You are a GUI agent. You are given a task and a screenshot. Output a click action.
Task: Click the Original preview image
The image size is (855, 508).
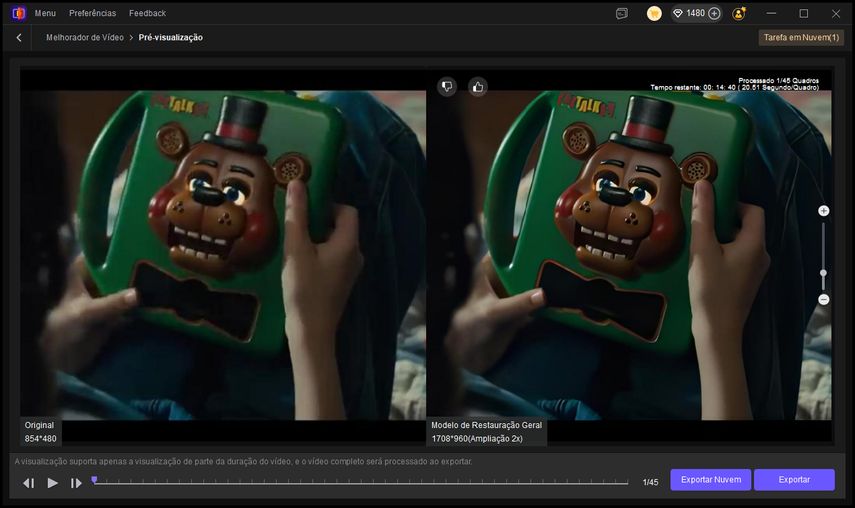(x=223, y=255)
